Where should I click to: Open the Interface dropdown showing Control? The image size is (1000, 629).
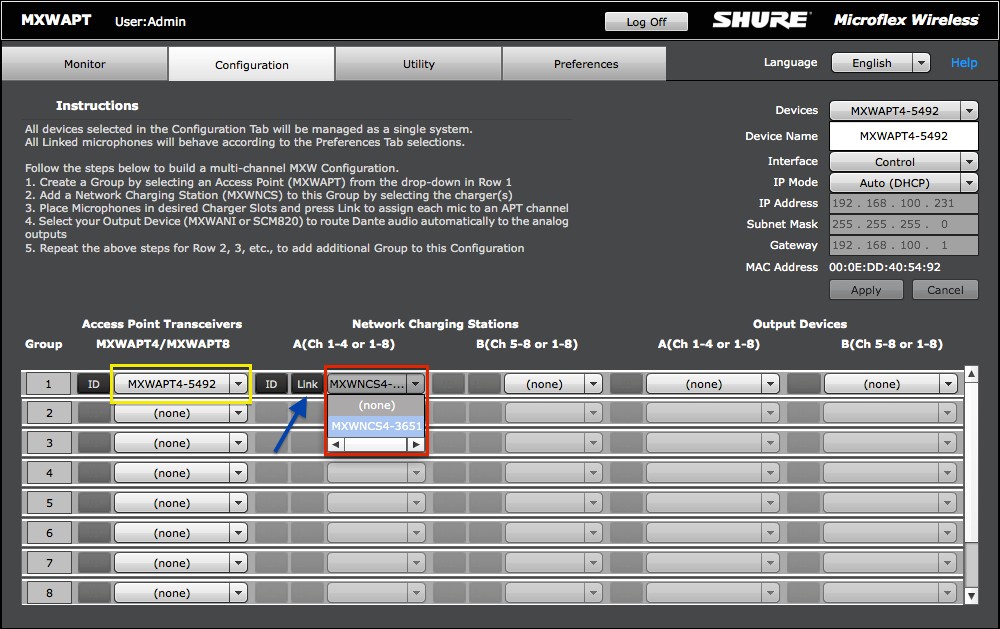tap(904, 161)
